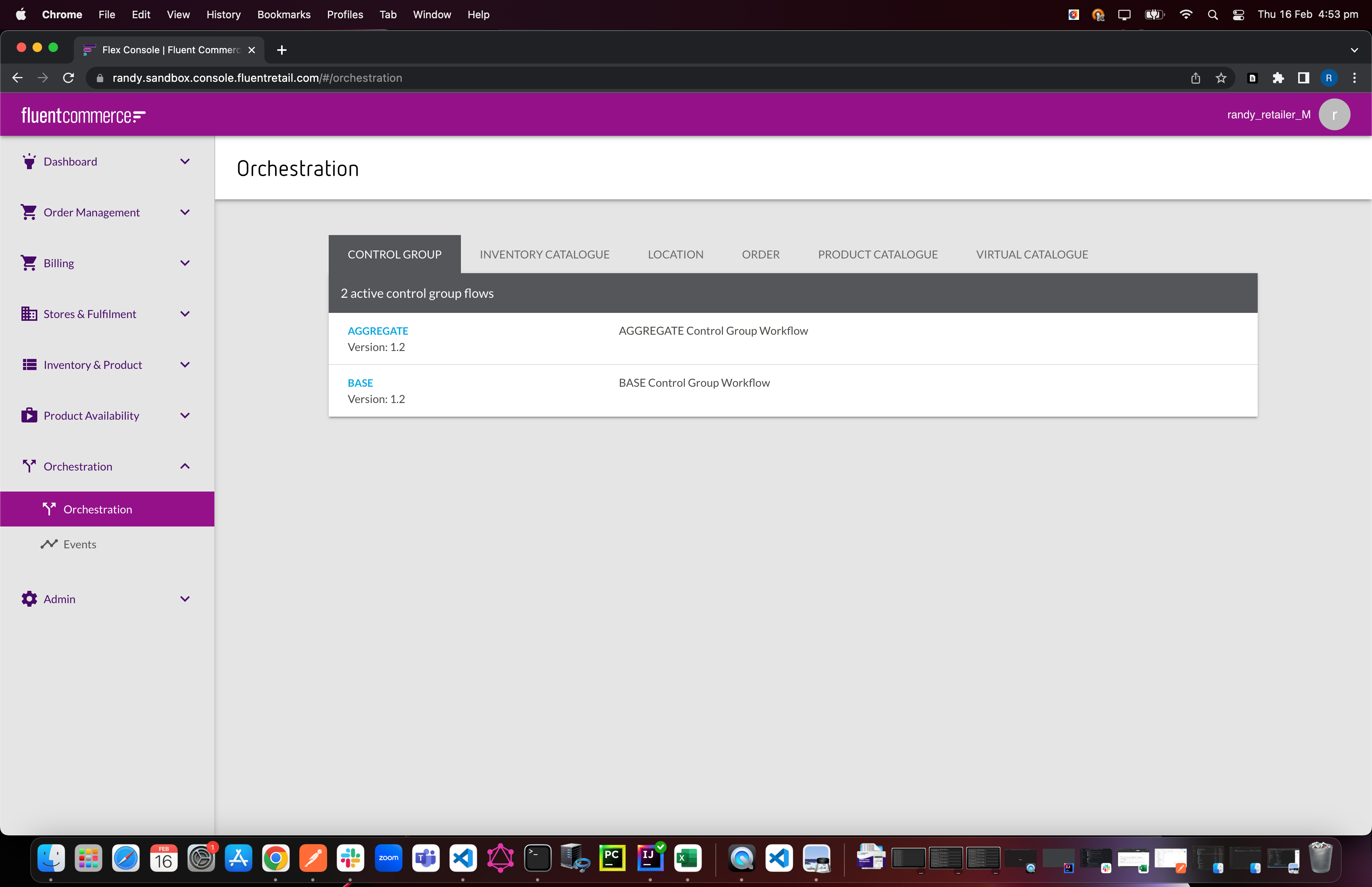Image resolution: width=1372 pixels, height=887 pixels.
Task: Click the Order Management cart icon
Action: (x=29, y=212)
